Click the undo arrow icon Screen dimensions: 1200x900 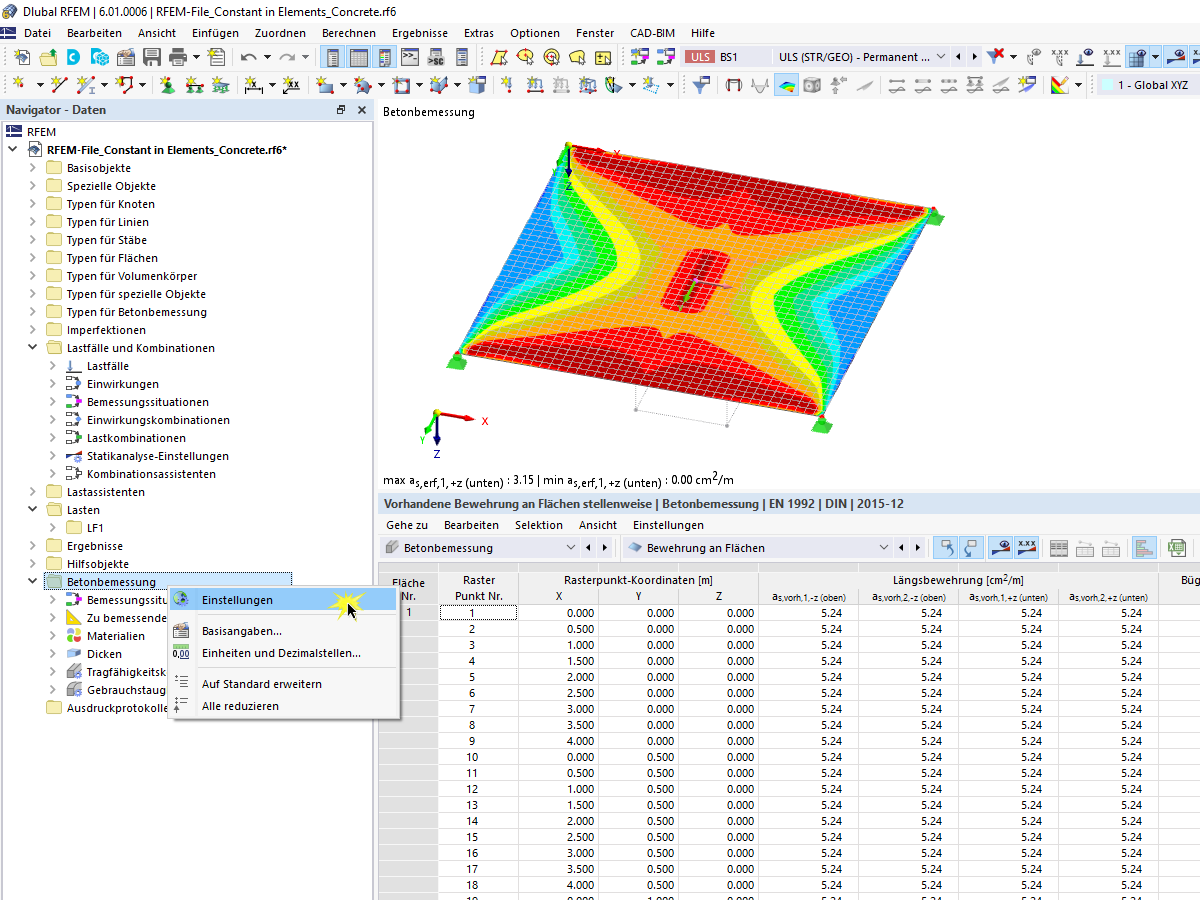(x=249, y=57)
